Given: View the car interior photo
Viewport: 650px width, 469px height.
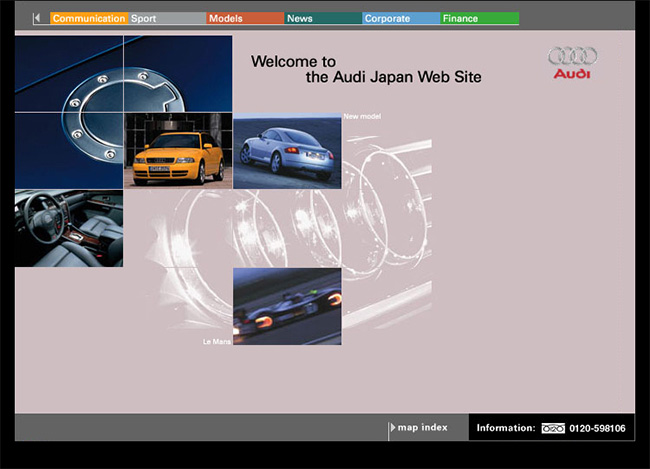Looking at the screenshot, I should pos(69,228).
